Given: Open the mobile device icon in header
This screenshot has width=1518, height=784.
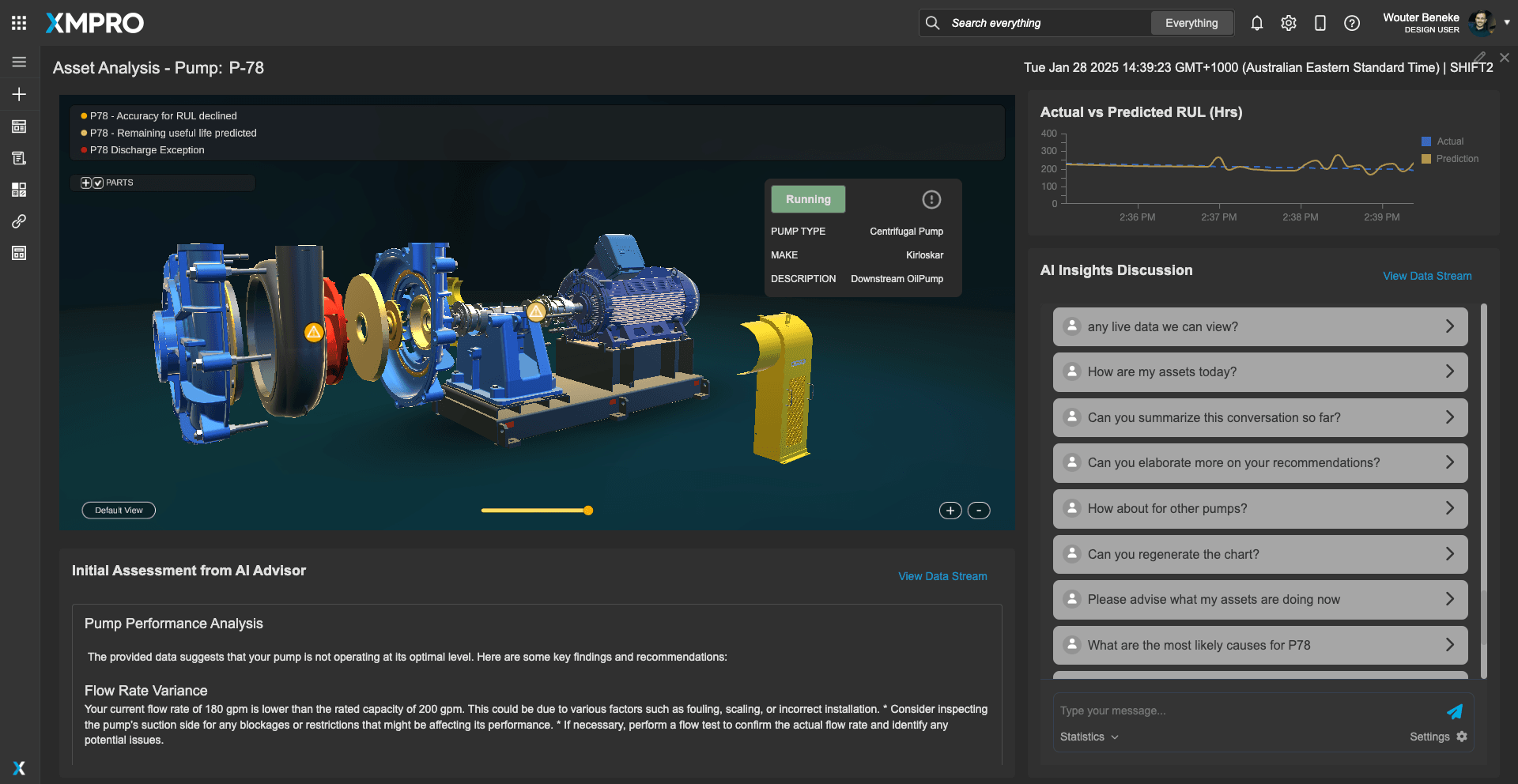Looking at the screenshot, I should [x=1320, y=23].
